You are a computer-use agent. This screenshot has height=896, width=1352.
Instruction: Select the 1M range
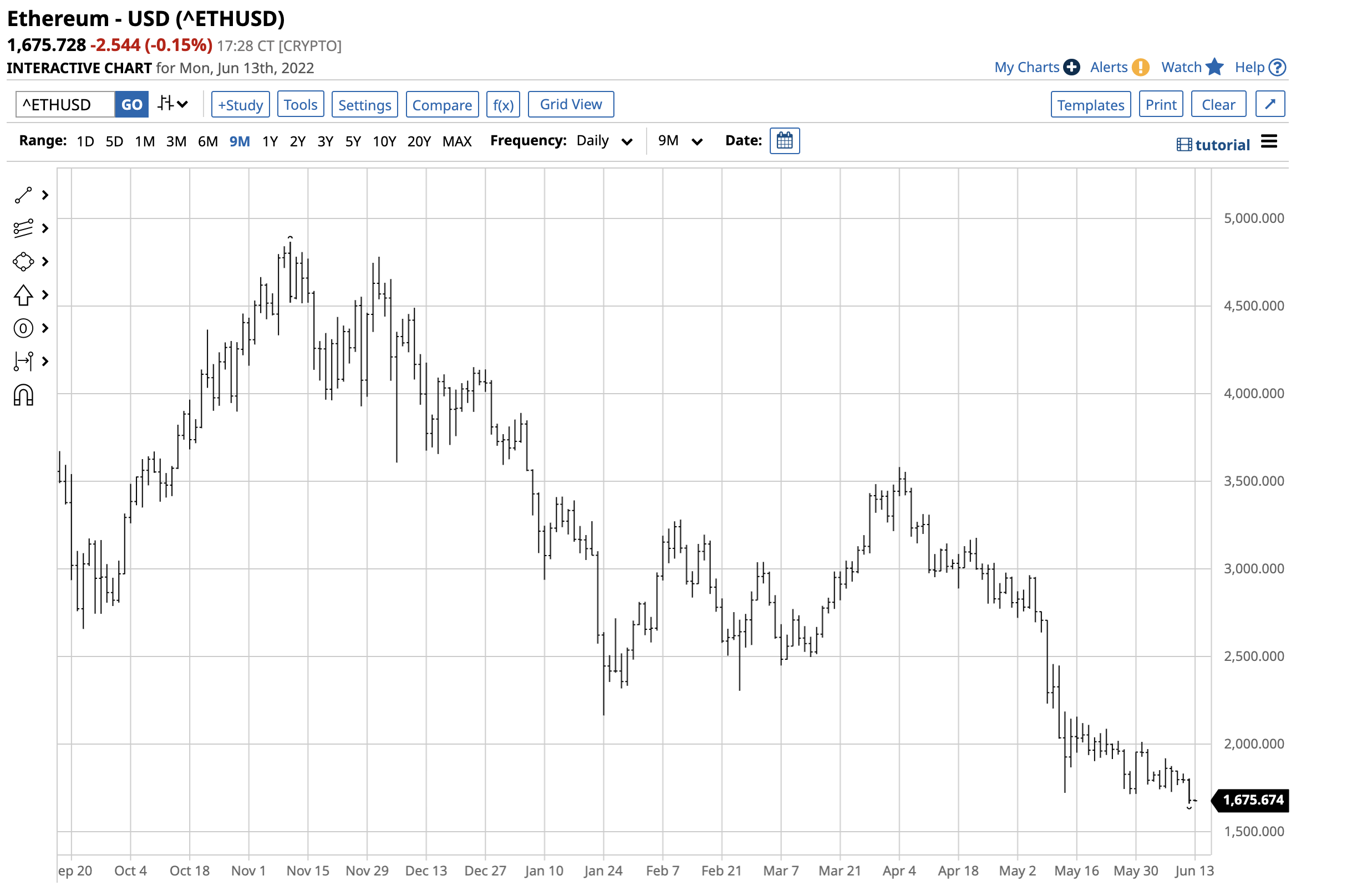coord(145,141)
